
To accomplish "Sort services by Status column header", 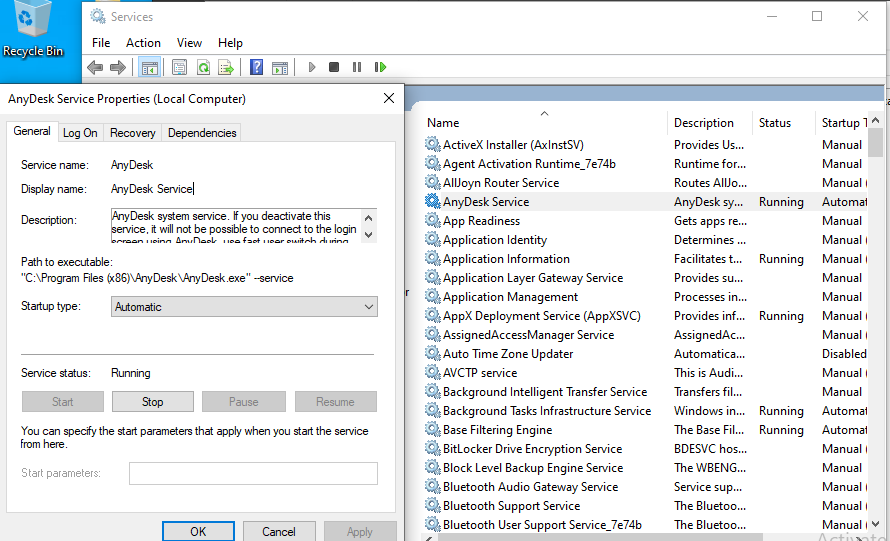I will pos(783,123).
